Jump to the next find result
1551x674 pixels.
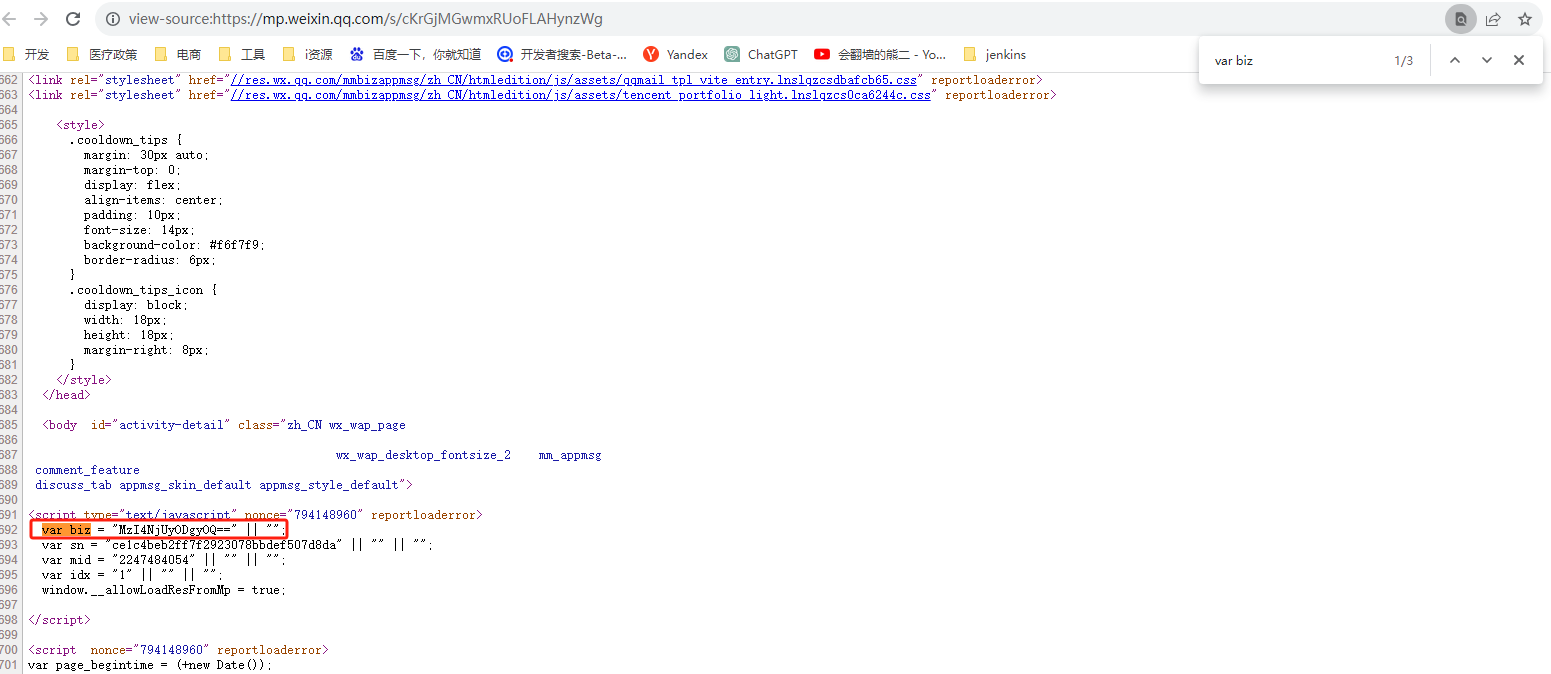[1487, 60]
